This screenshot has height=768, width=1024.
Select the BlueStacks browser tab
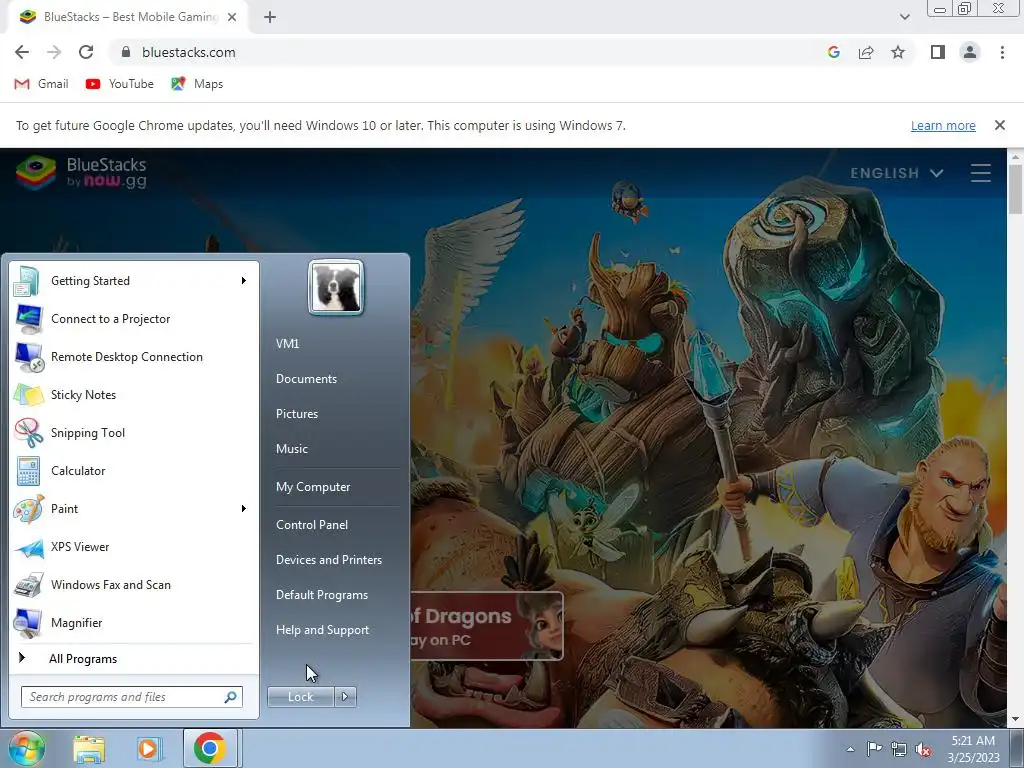pyautogui.click(x=127, y=17)
